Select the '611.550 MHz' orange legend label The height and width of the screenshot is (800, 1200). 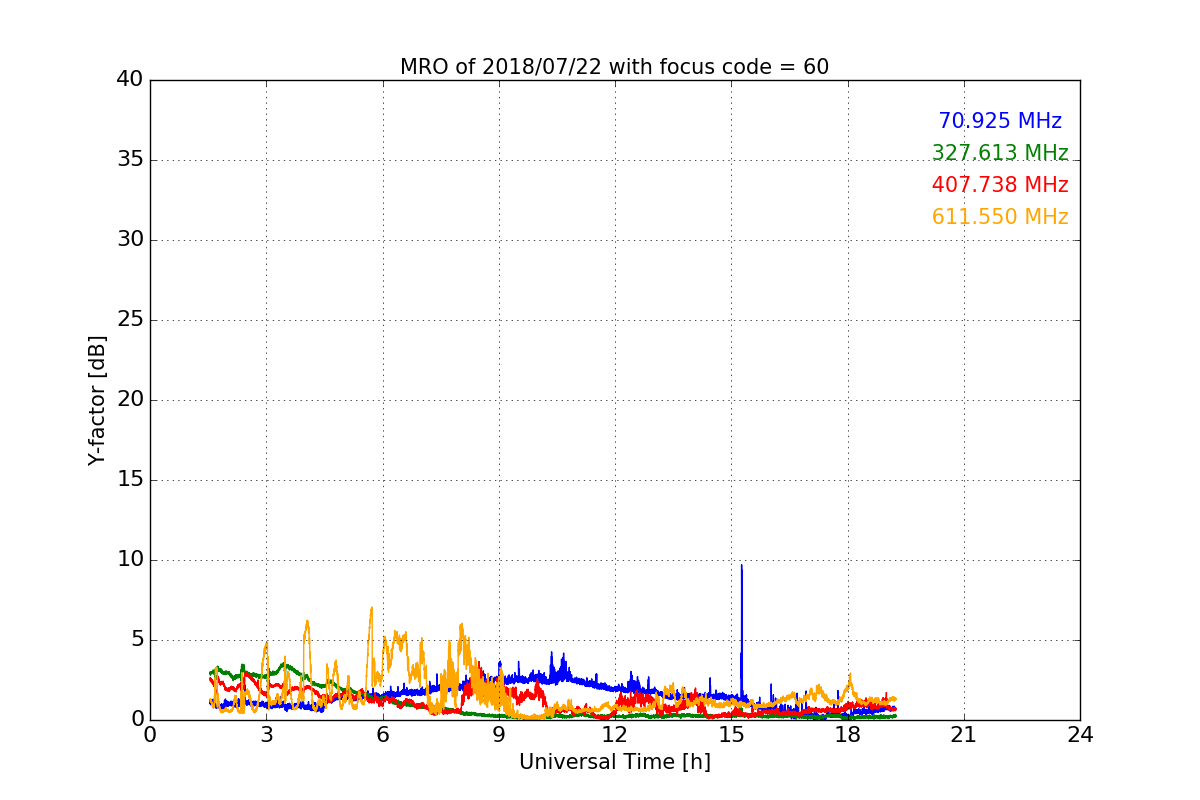1000,217
